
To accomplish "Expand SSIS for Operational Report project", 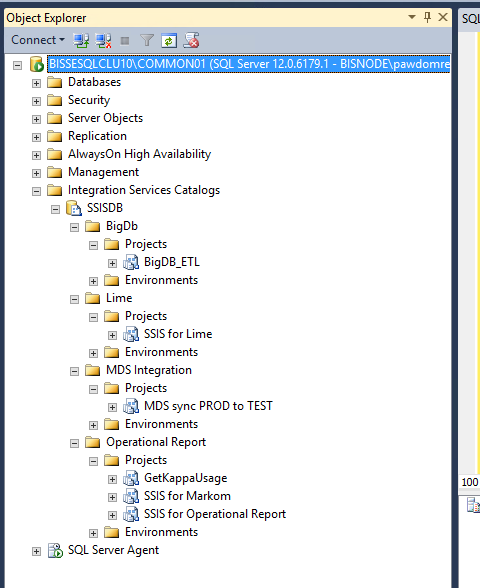I will [112, 515].
